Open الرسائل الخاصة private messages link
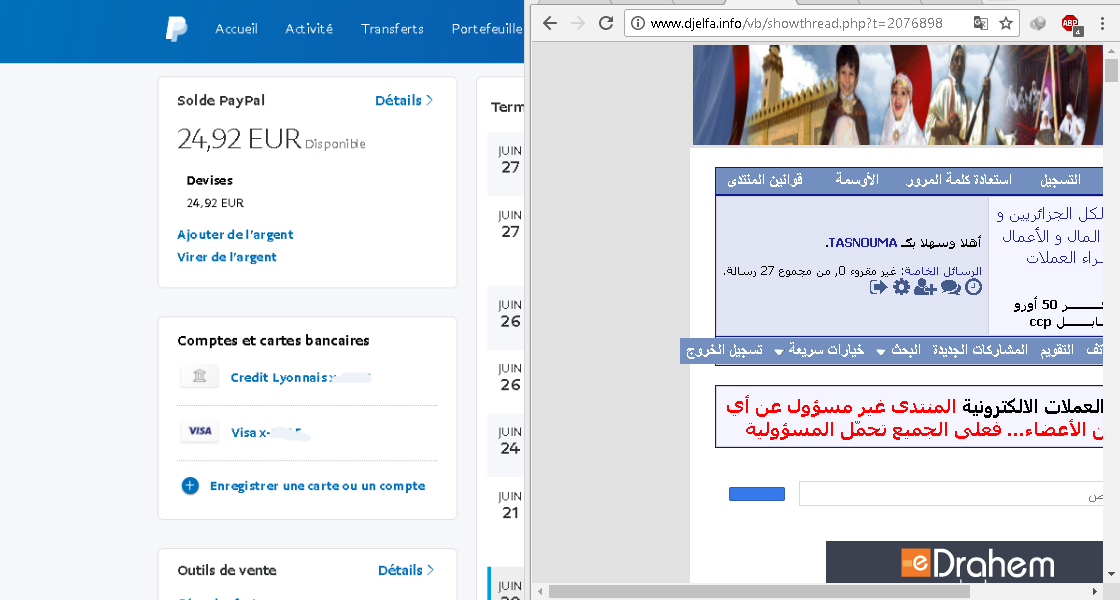This screenshot has width=1120, height=600. 943,271
